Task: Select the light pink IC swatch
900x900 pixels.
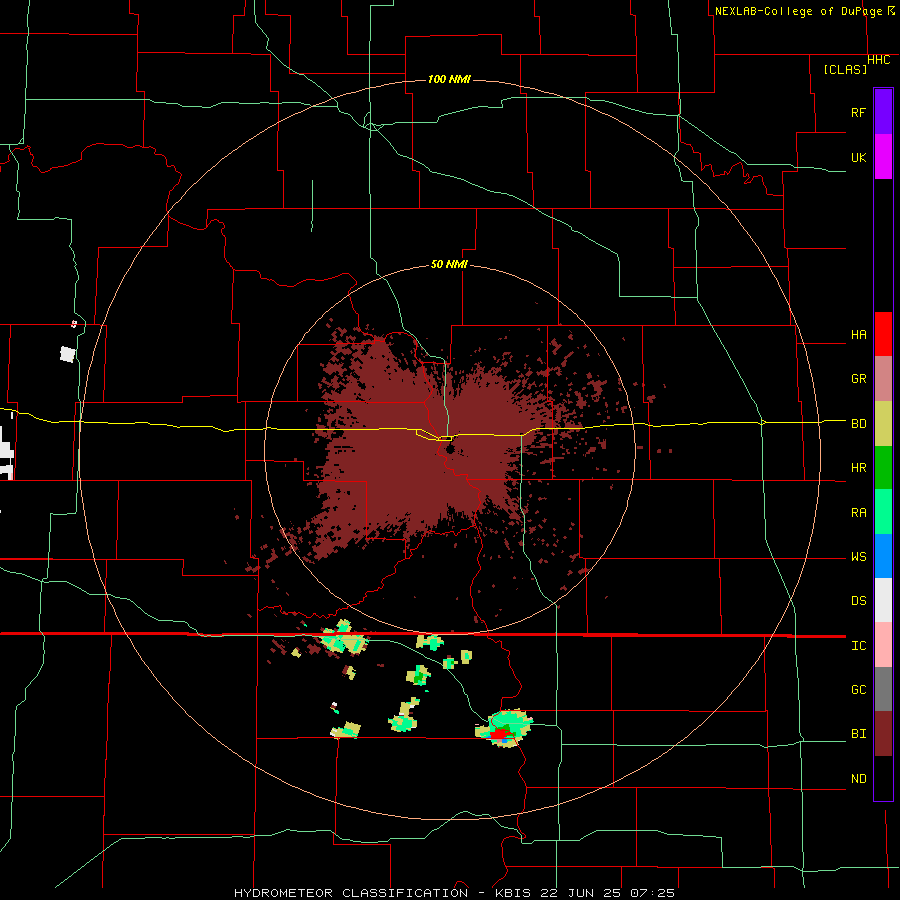Action: click(x=883, y=645)
